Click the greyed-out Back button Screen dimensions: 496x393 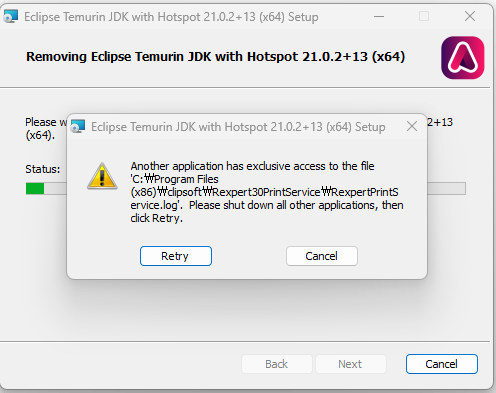(x=277, y=364)
